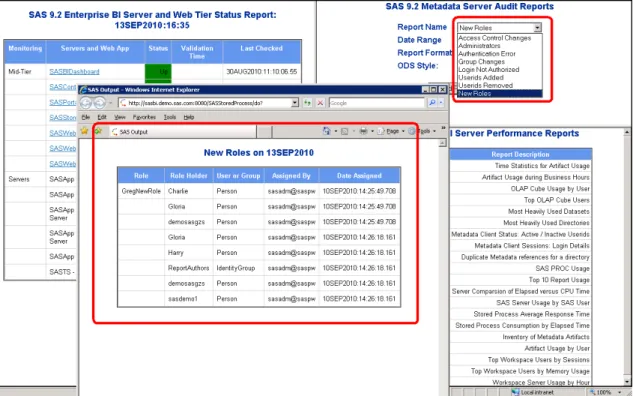Click the Time Statistics for Artifact Usage report
Viewport: 633px width, 396px height.
point(542,166)
